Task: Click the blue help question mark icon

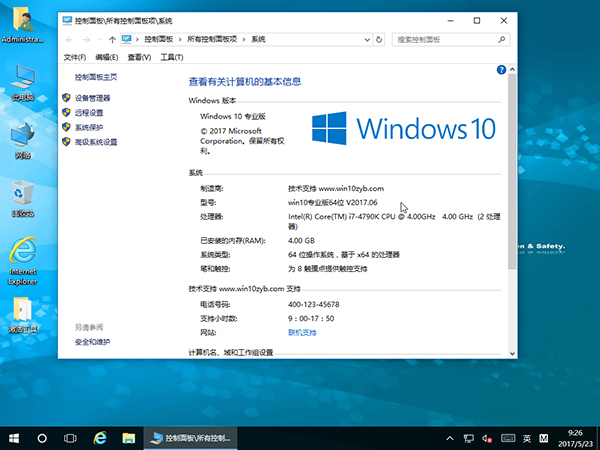Action: pos(502,70)
